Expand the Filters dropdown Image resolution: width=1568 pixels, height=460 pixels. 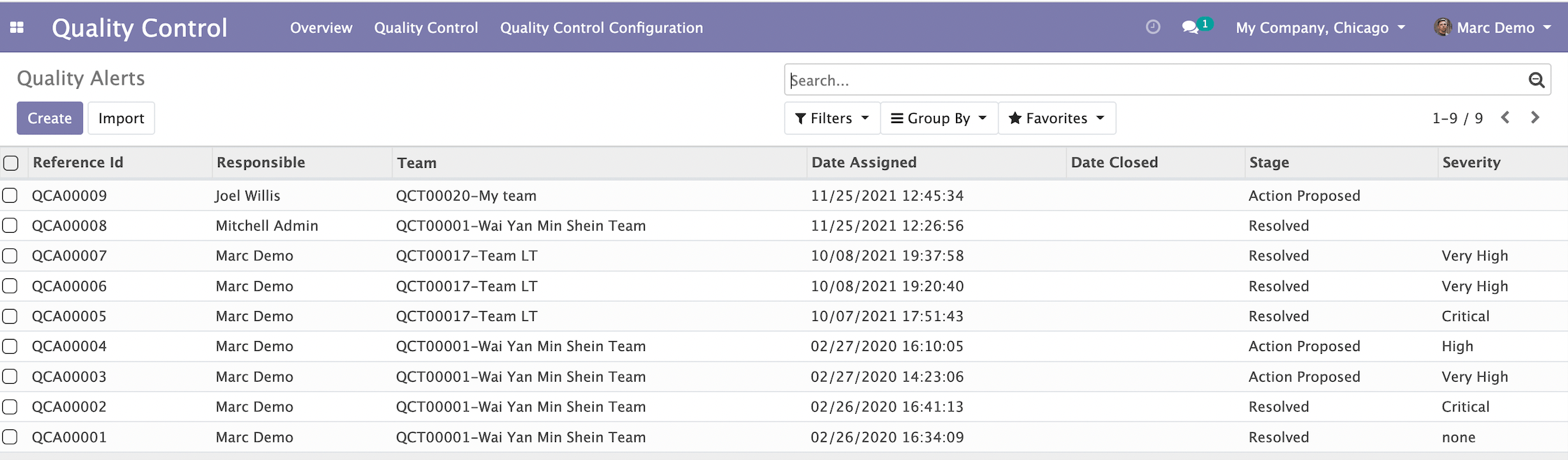coord(832,118)
